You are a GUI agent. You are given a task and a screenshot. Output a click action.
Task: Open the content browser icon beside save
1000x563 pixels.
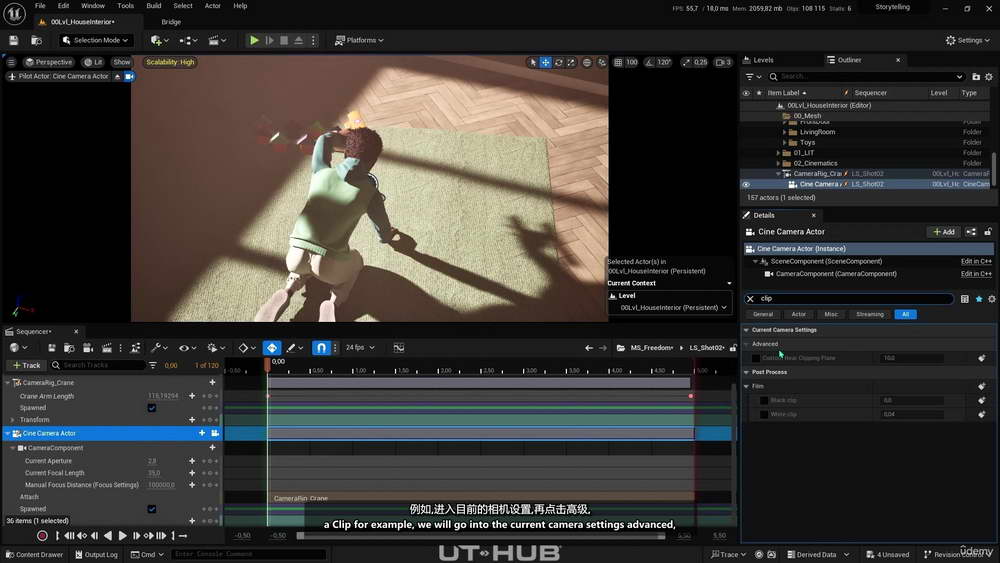pos(36,40)
